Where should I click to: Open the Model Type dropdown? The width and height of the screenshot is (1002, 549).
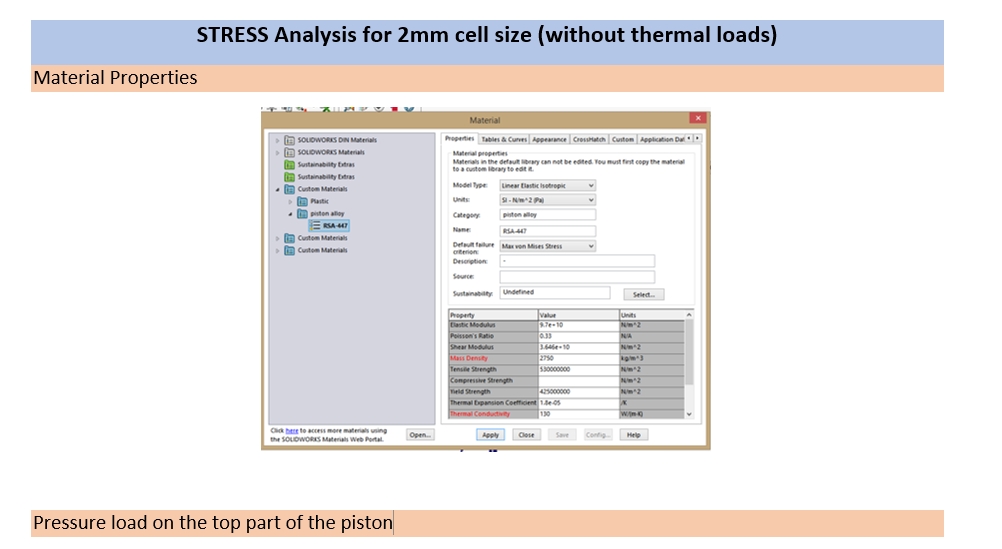click(x=591, y=186)
